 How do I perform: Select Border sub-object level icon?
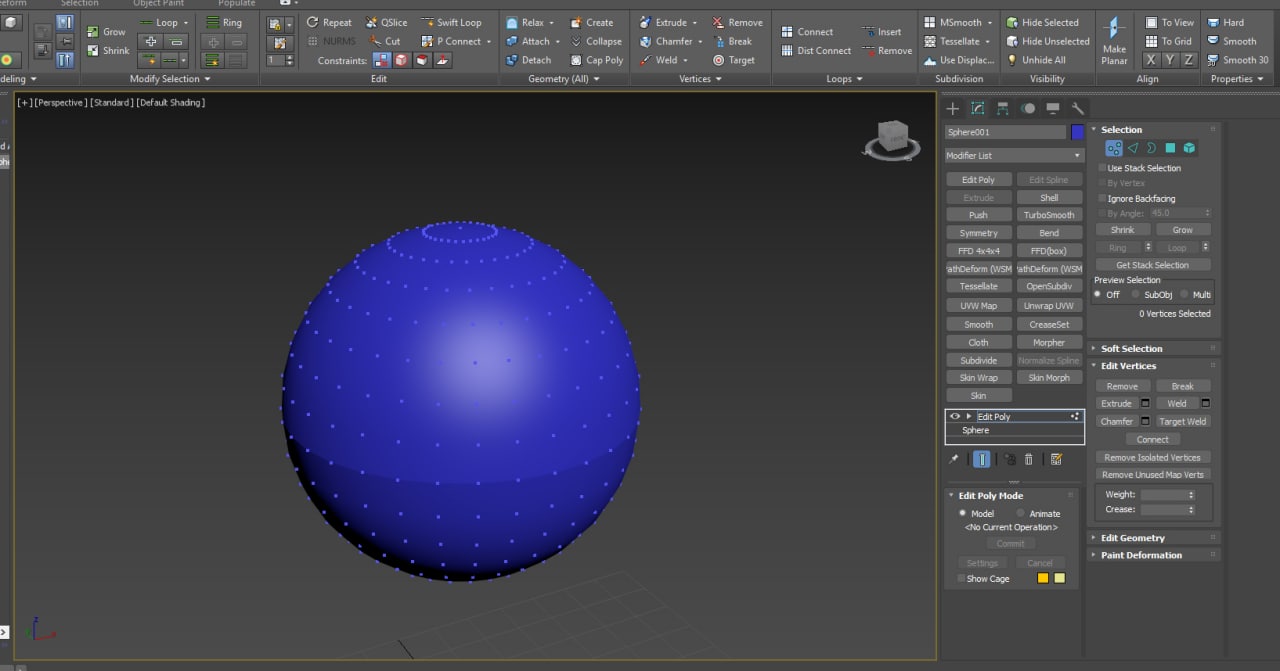pos(1151,148)
